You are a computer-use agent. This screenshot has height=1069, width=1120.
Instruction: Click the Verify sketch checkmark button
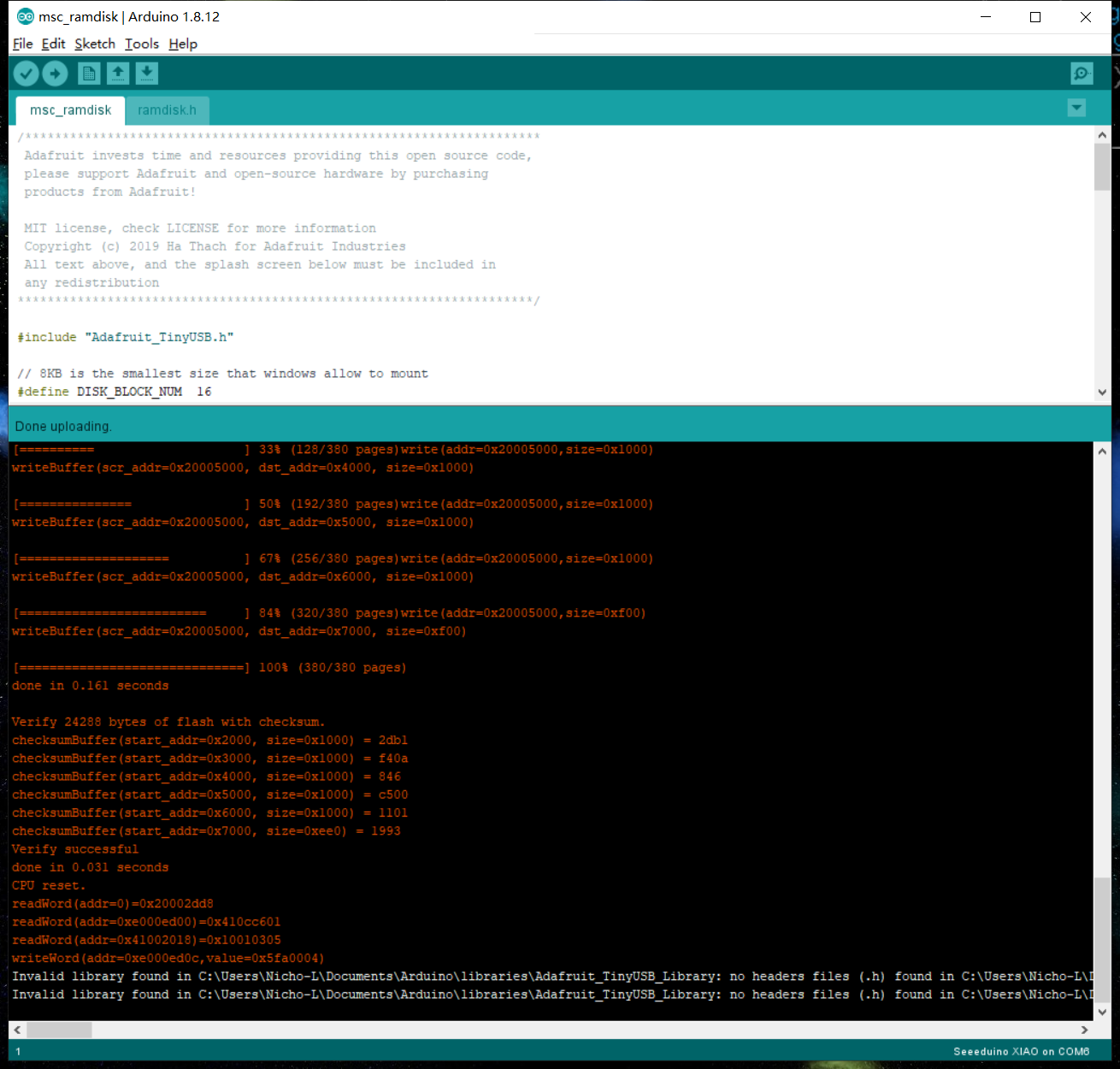point(27,74)
